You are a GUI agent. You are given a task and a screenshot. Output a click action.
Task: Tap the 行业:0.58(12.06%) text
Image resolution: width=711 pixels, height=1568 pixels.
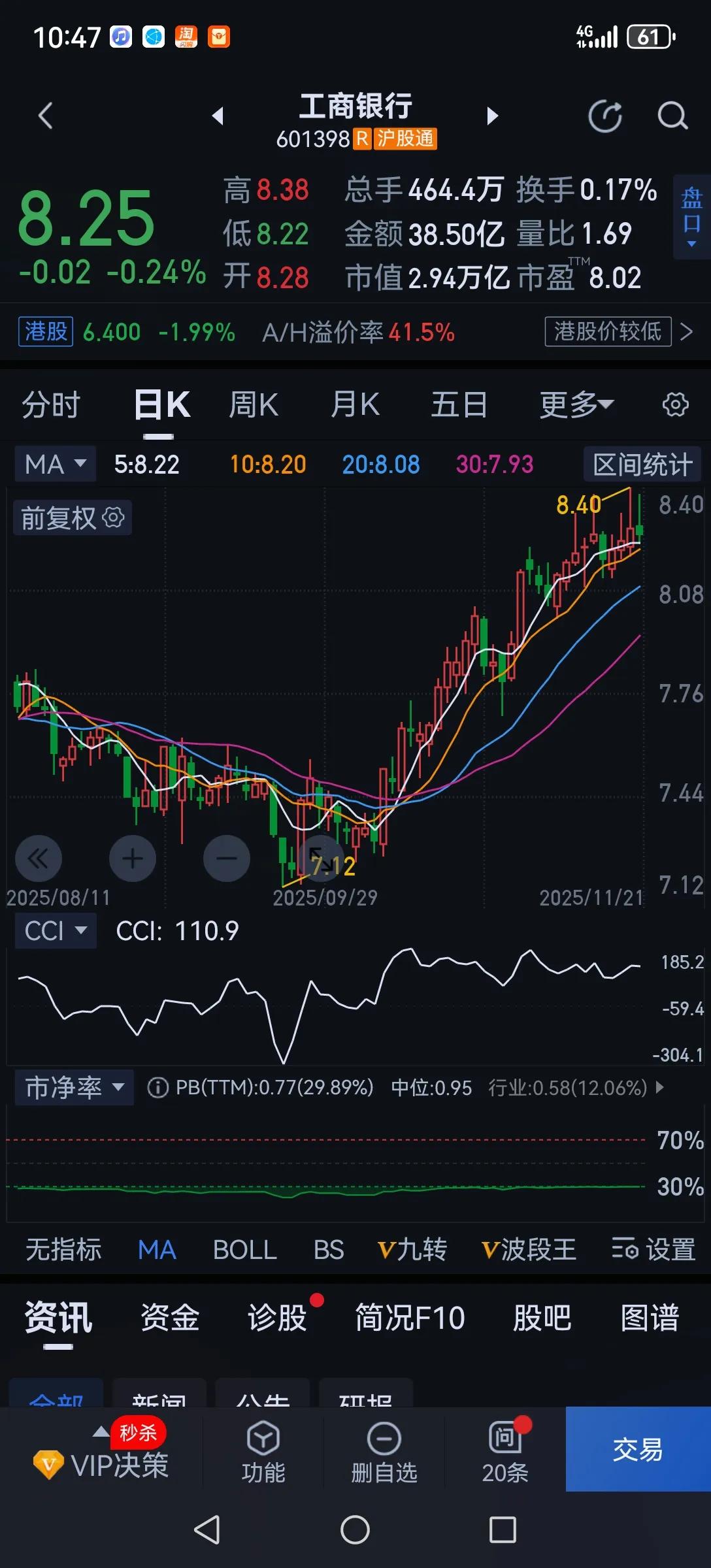(x=568, y=1088)
